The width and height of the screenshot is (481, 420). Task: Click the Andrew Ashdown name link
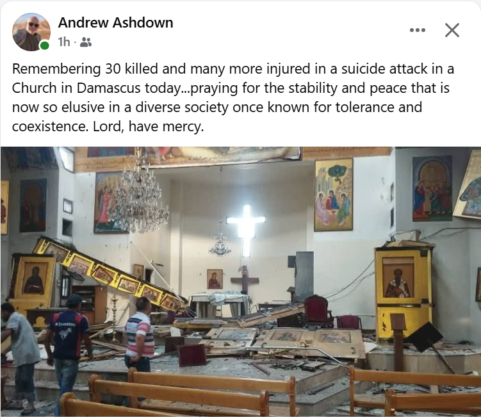(116, 23)
